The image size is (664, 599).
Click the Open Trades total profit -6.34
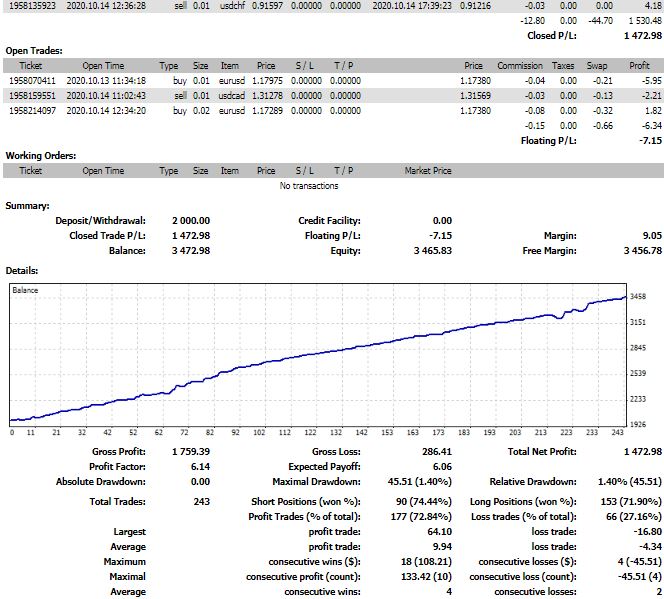tap(651, 126)
